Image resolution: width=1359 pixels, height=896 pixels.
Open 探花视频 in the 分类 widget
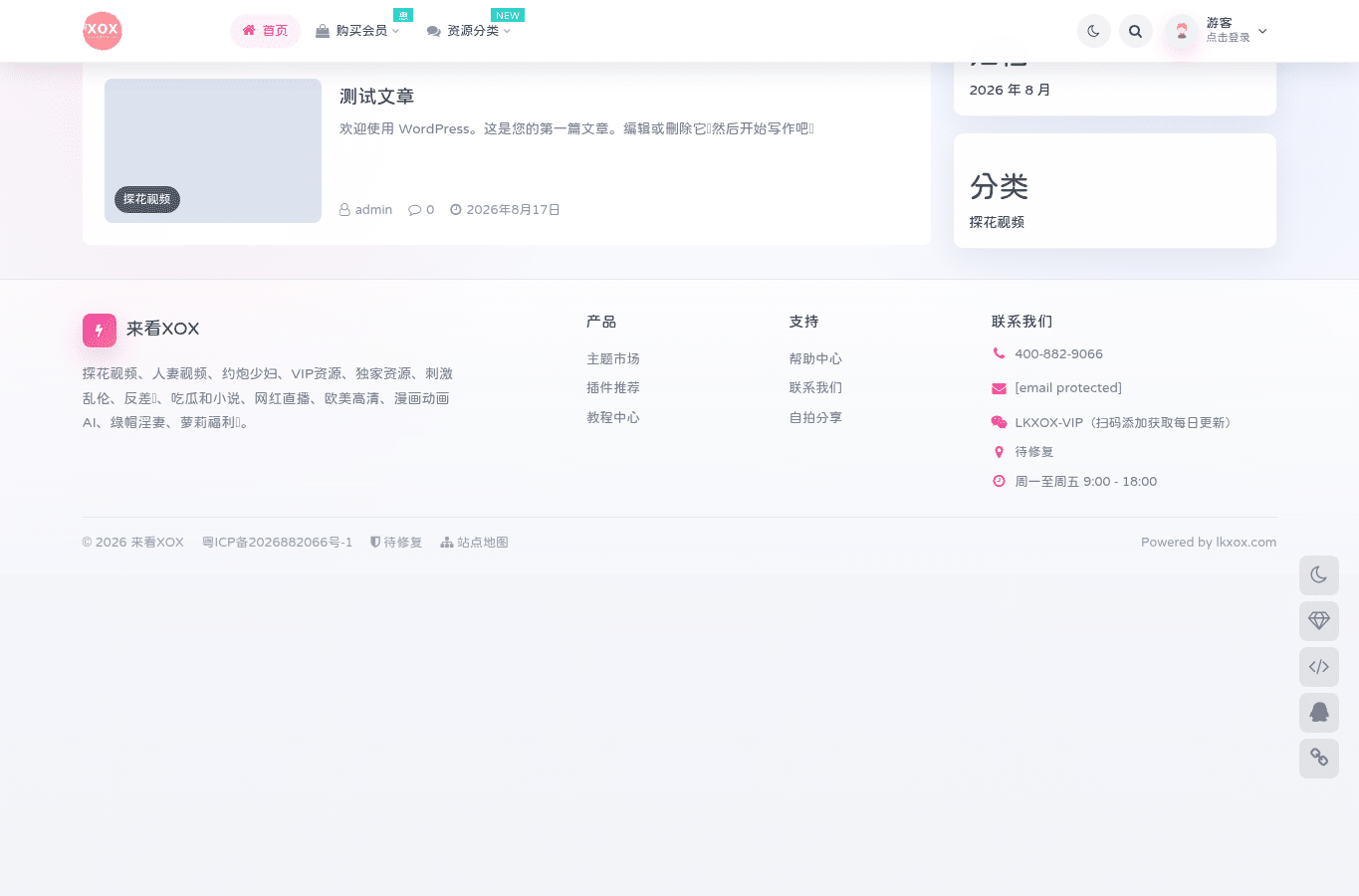coord(997,222)
